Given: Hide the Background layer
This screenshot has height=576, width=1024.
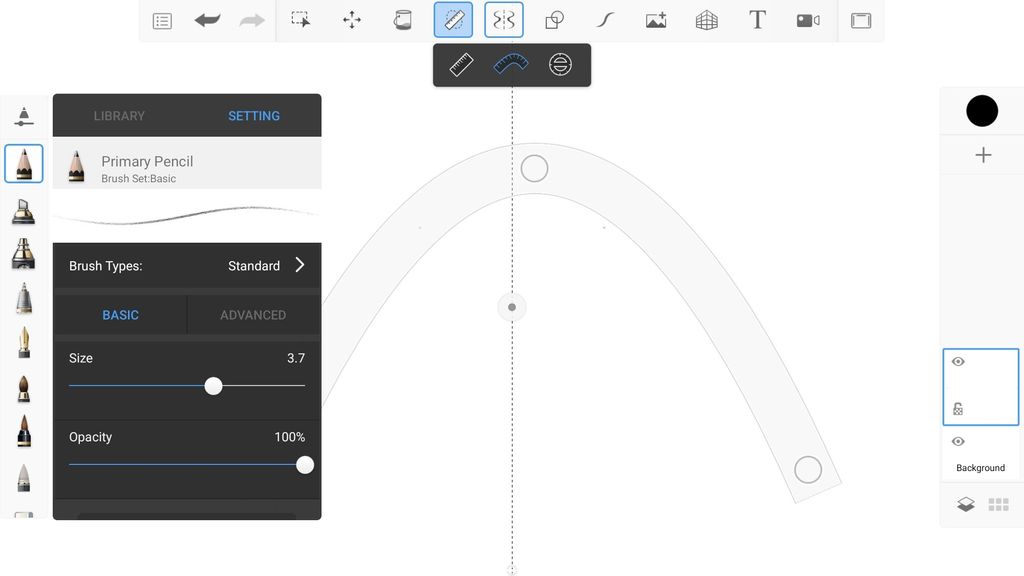Looking at the screenshot, I should 957,441.
